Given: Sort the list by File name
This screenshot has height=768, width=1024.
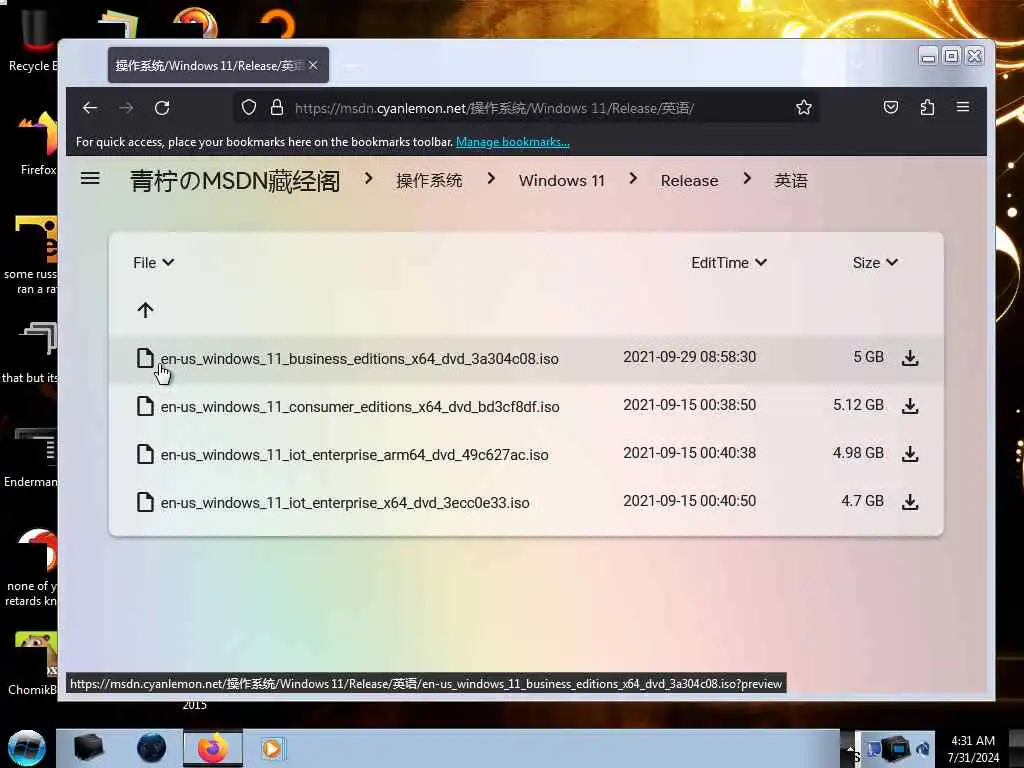Looking at the screenshot, I should [x=153, y=263].
